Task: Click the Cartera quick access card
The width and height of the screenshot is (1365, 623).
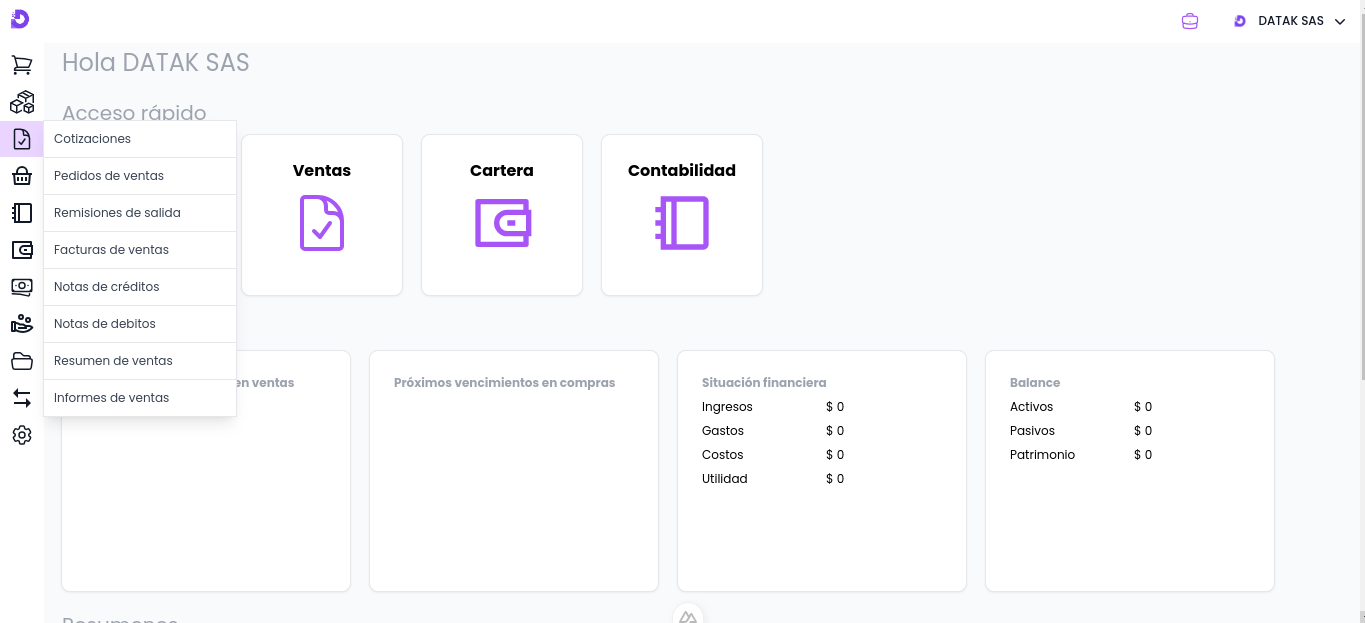Action: [502, 215]
